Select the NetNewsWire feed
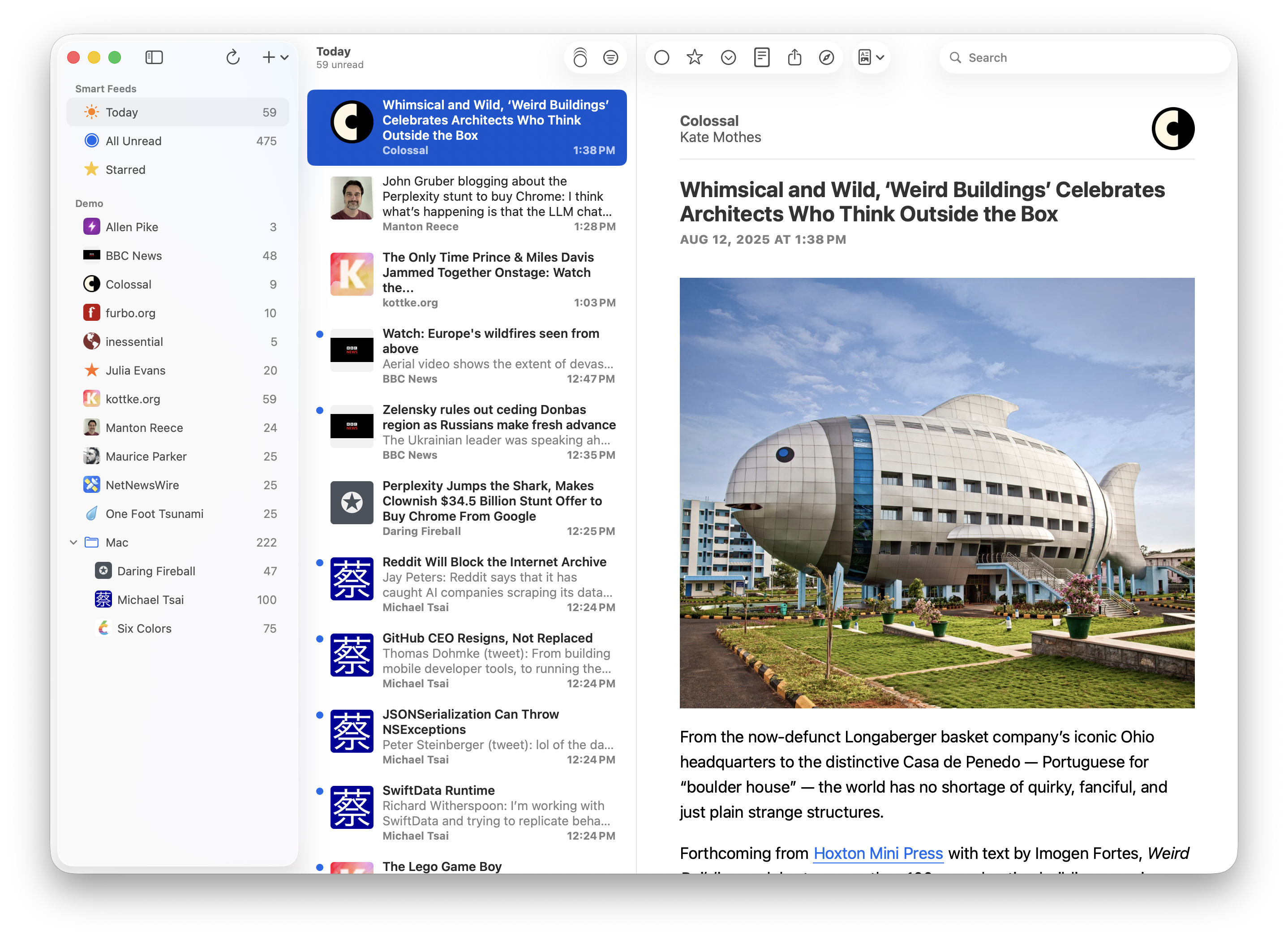Image resolution: width=1288 pixels, height=940 pixels. (177, 485)
